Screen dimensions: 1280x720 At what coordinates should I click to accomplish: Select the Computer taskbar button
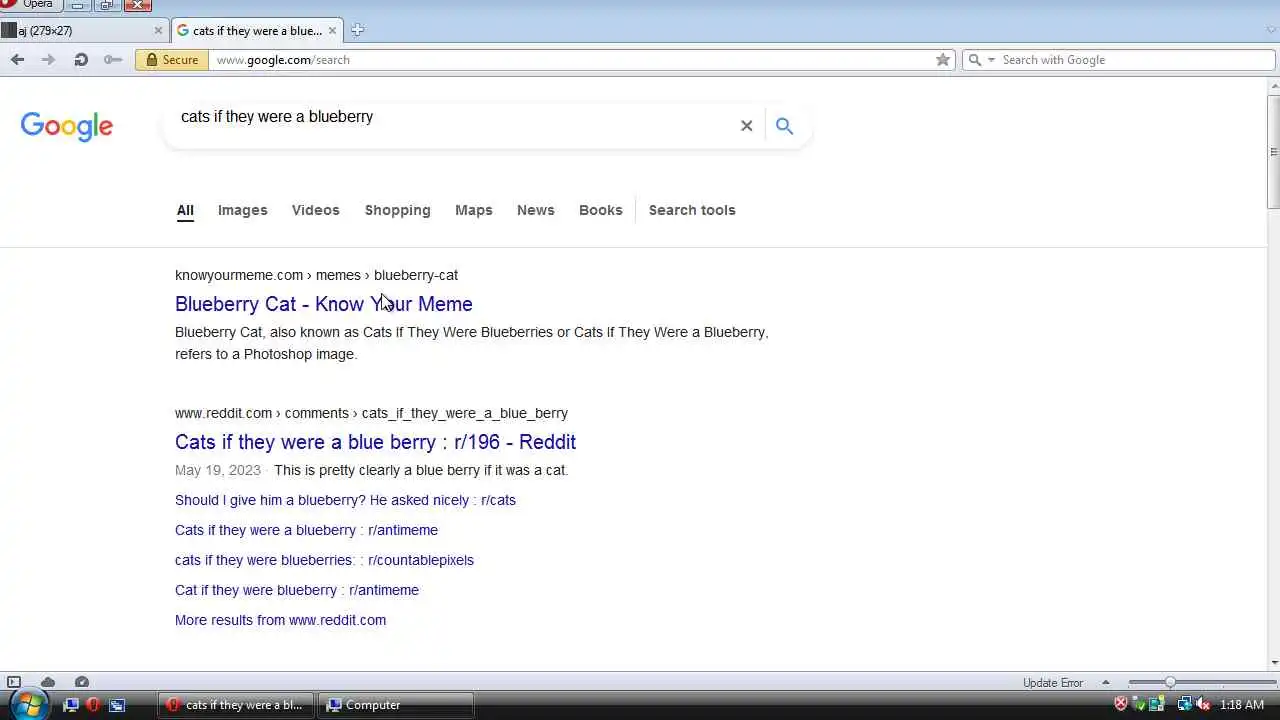pos(396,705)
